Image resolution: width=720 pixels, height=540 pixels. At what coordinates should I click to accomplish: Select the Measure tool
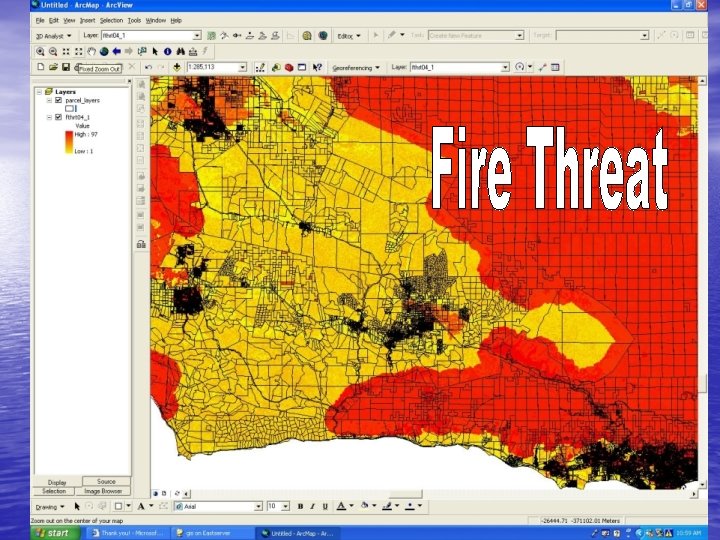click(193, 51)
